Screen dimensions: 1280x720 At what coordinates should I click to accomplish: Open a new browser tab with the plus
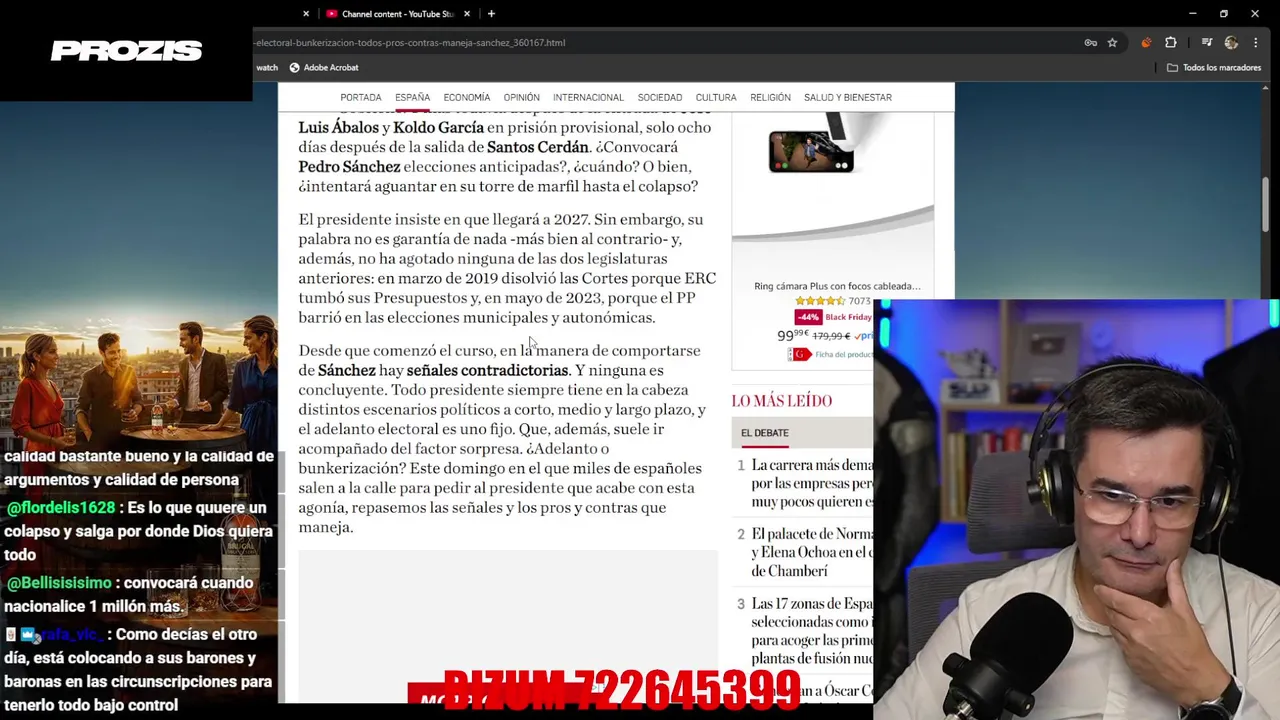[x=491, y=14]
